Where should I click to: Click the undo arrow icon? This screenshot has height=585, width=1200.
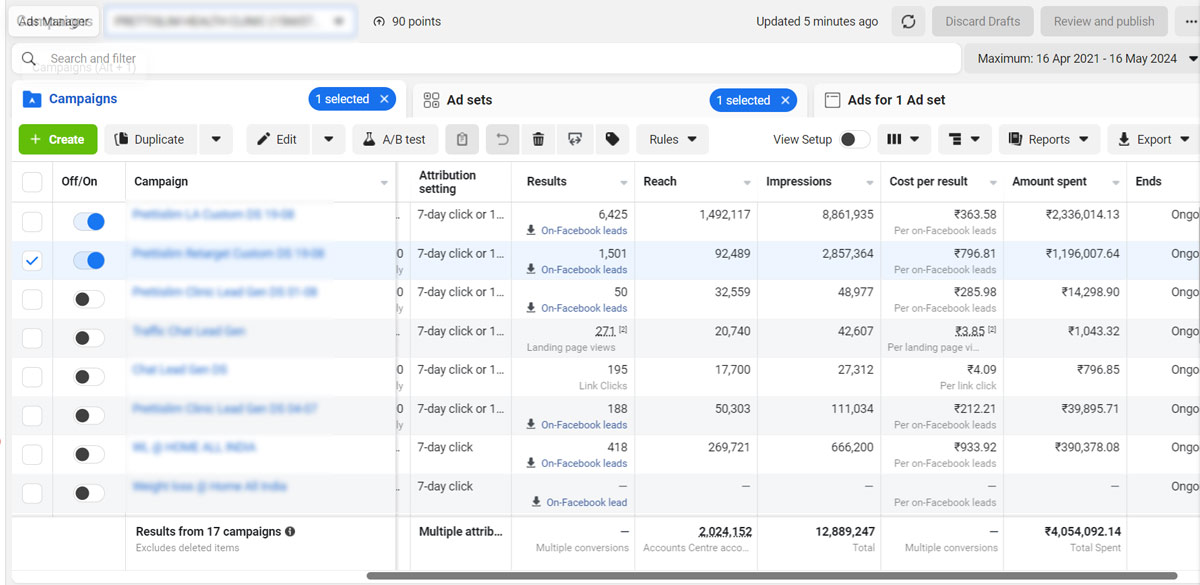click(x=502, y=140)
